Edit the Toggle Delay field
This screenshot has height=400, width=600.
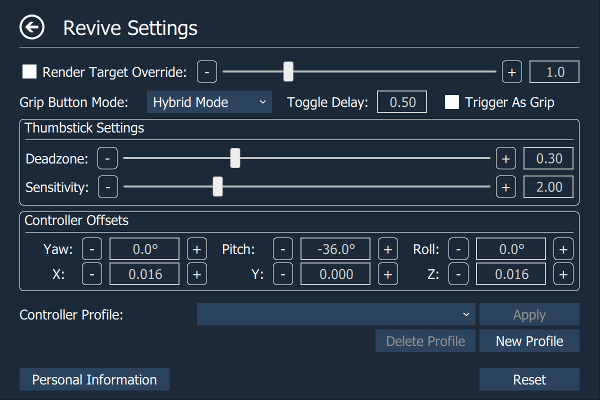click(402, 102)
